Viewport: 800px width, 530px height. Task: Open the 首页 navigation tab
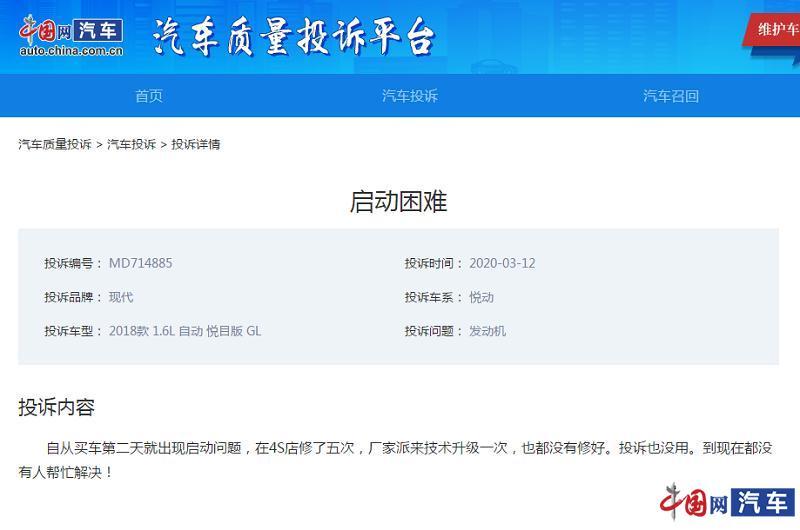pos(149,96)
